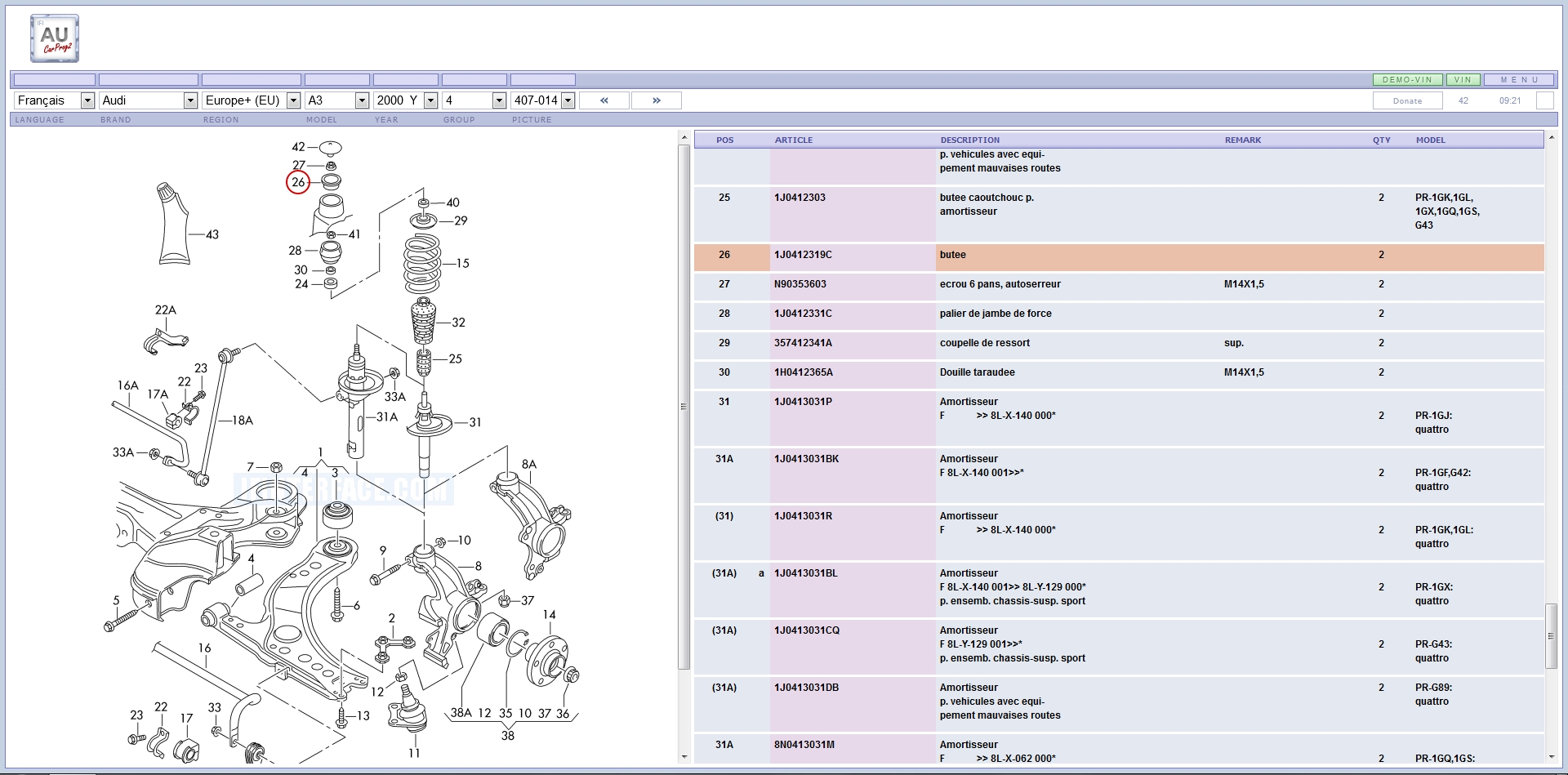Go to previous picture with « arrow
1568x775 pixels.
pos(604,100)
